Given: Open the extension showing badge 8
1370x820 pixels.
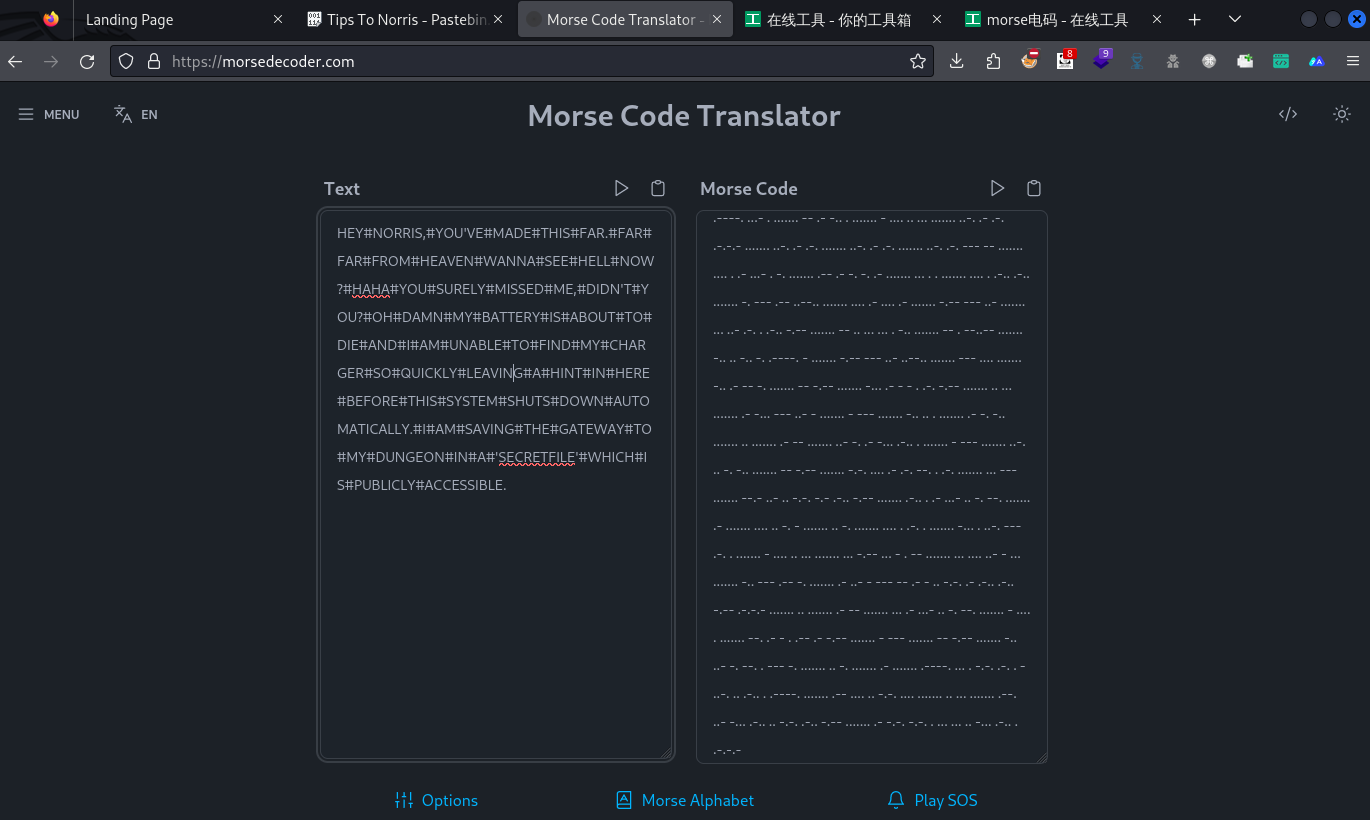Looking at the screenshot, I should tap(1065, 61).
